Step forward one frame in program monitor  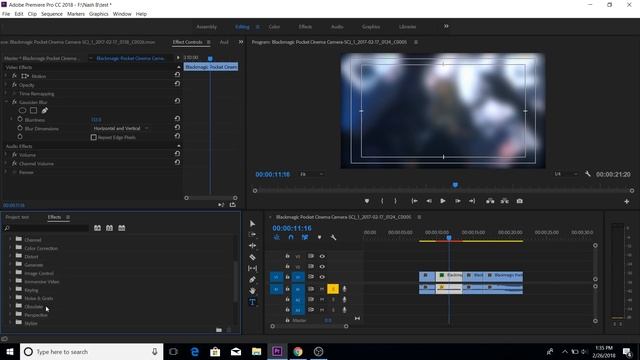pyautogui.click(x=458, y=201)
